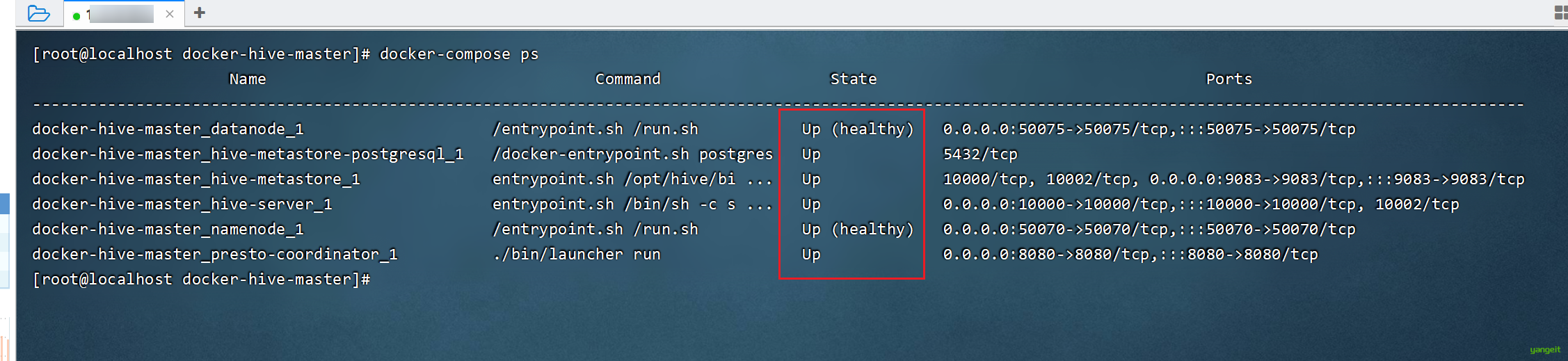Click the green connection status dot
The image size is (1568, 361).
[x=77, y=15]
